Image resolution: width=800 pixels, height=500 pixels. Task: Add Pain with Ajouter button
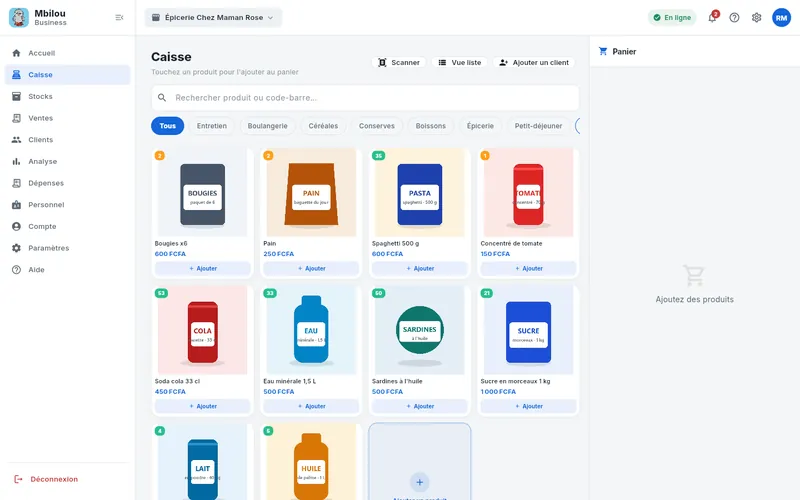(x=311, y=268)
